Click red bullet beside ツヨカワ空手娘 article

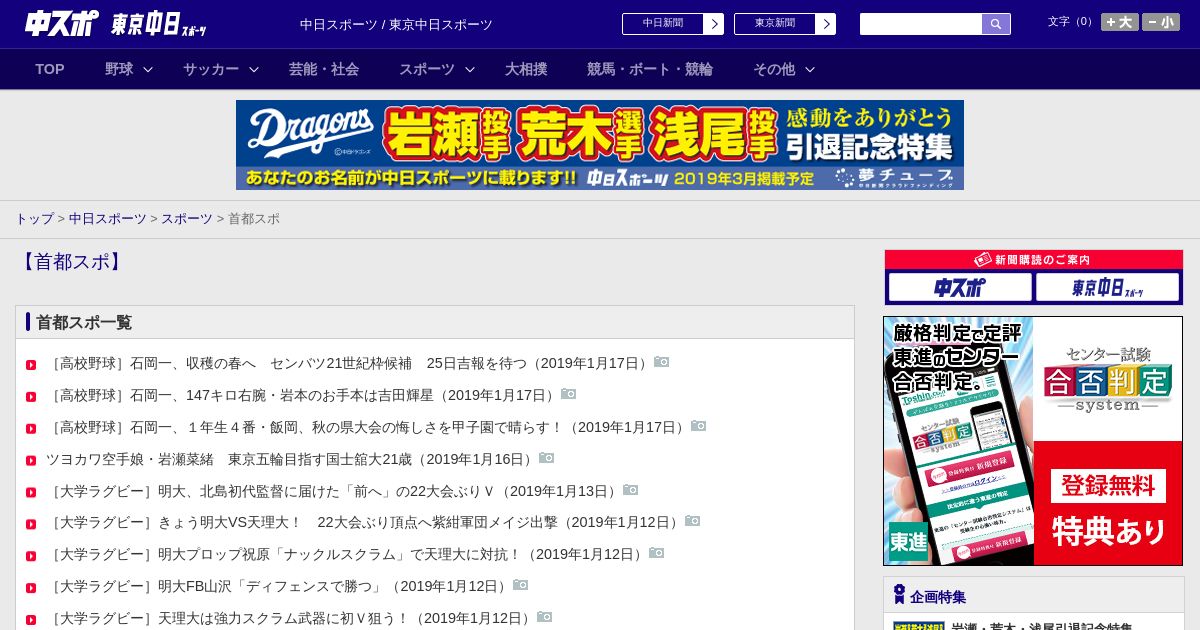point(31,461)
